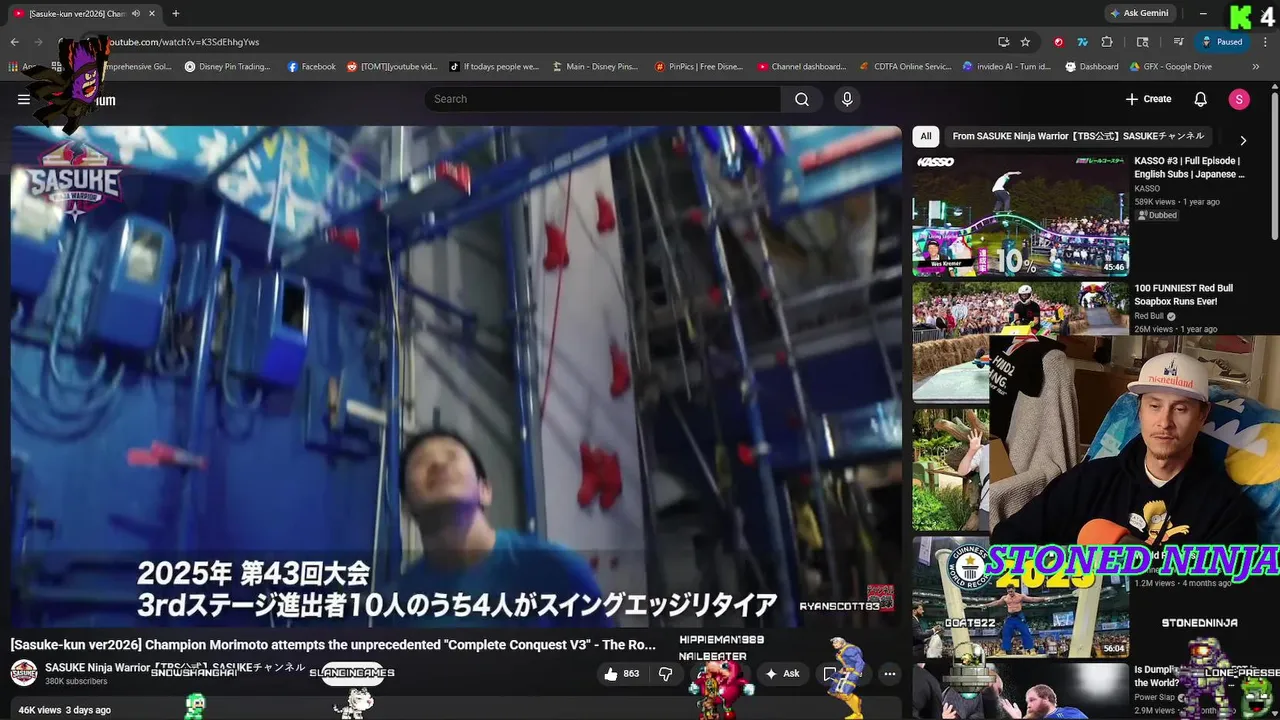Close the Sasuke-kun ver2026 tab
The height and width of the screenshot is (720, 1280).
point(150,14)
